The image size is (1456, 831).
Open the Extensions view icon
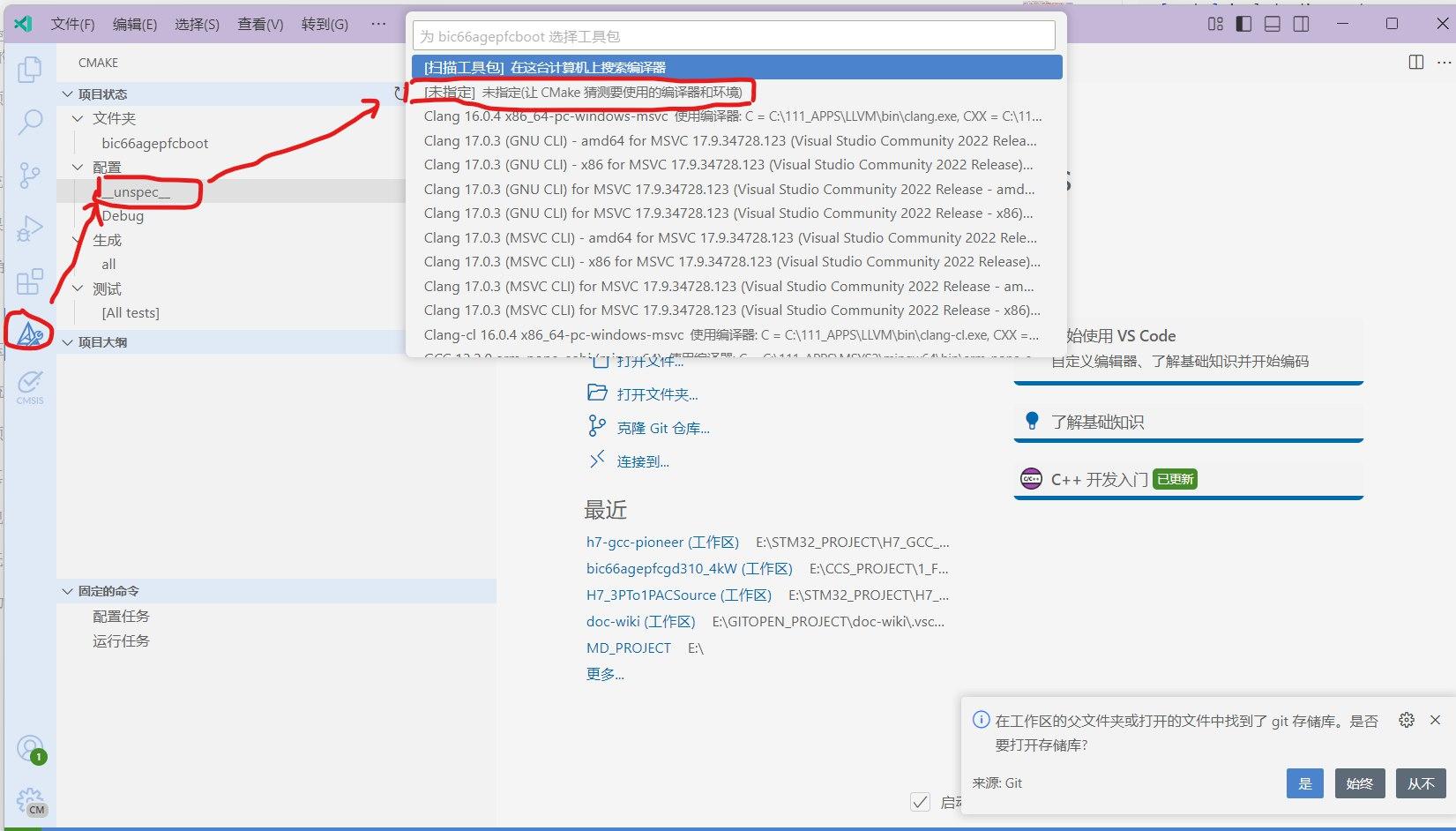[30, 281]
